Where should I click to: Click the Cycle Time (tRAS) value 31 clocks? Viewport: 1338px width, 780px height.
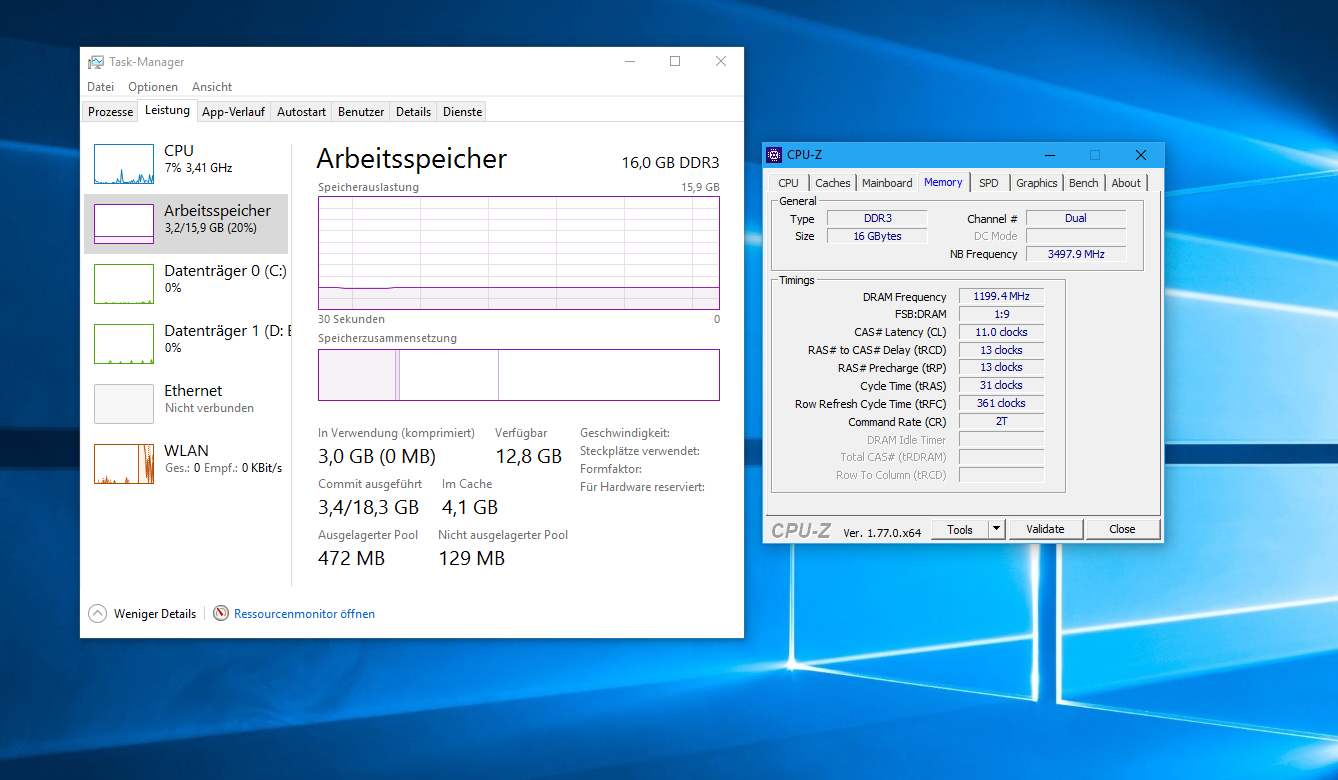(1001, 385)
